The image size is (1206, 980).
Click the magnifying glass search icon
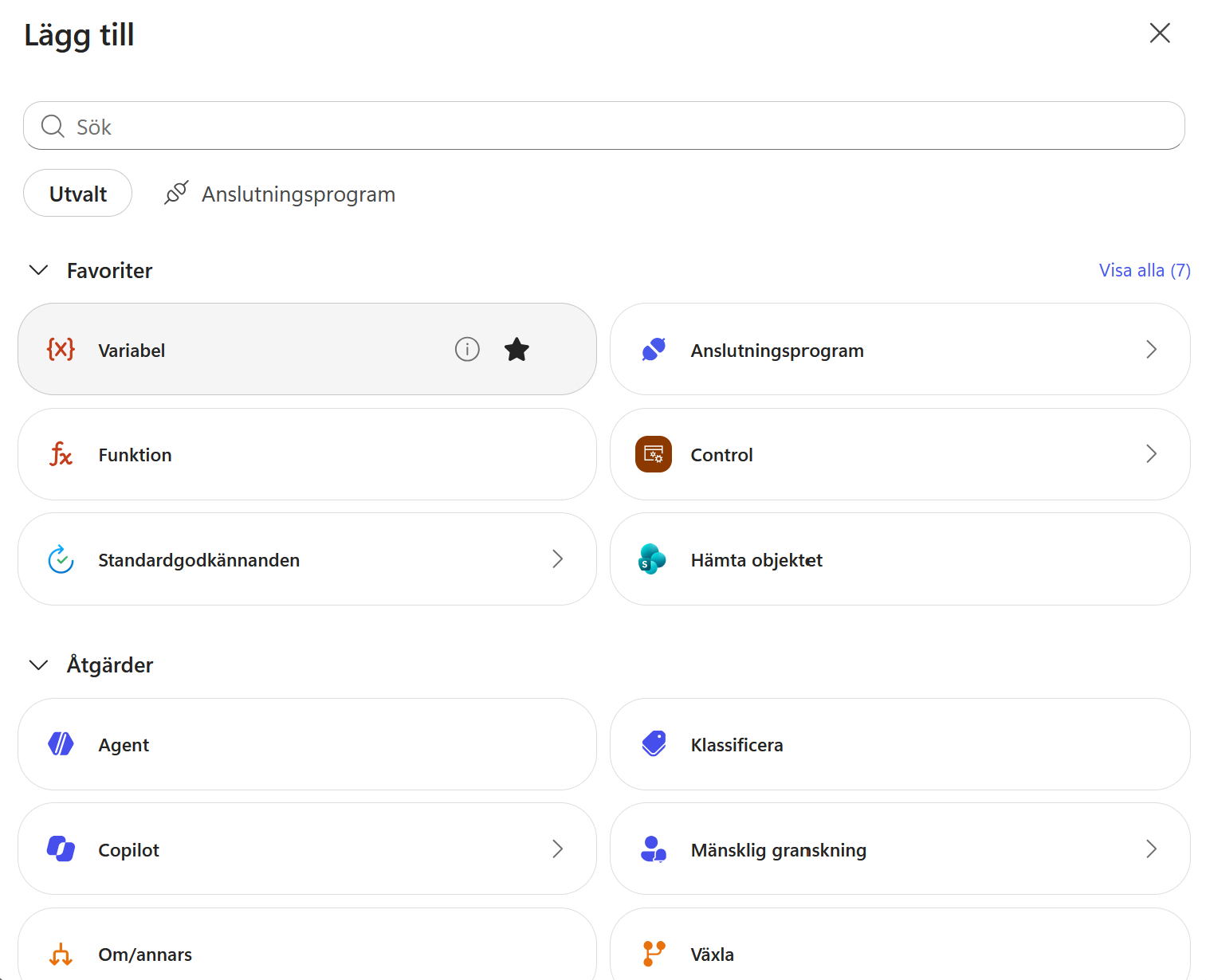53,126
